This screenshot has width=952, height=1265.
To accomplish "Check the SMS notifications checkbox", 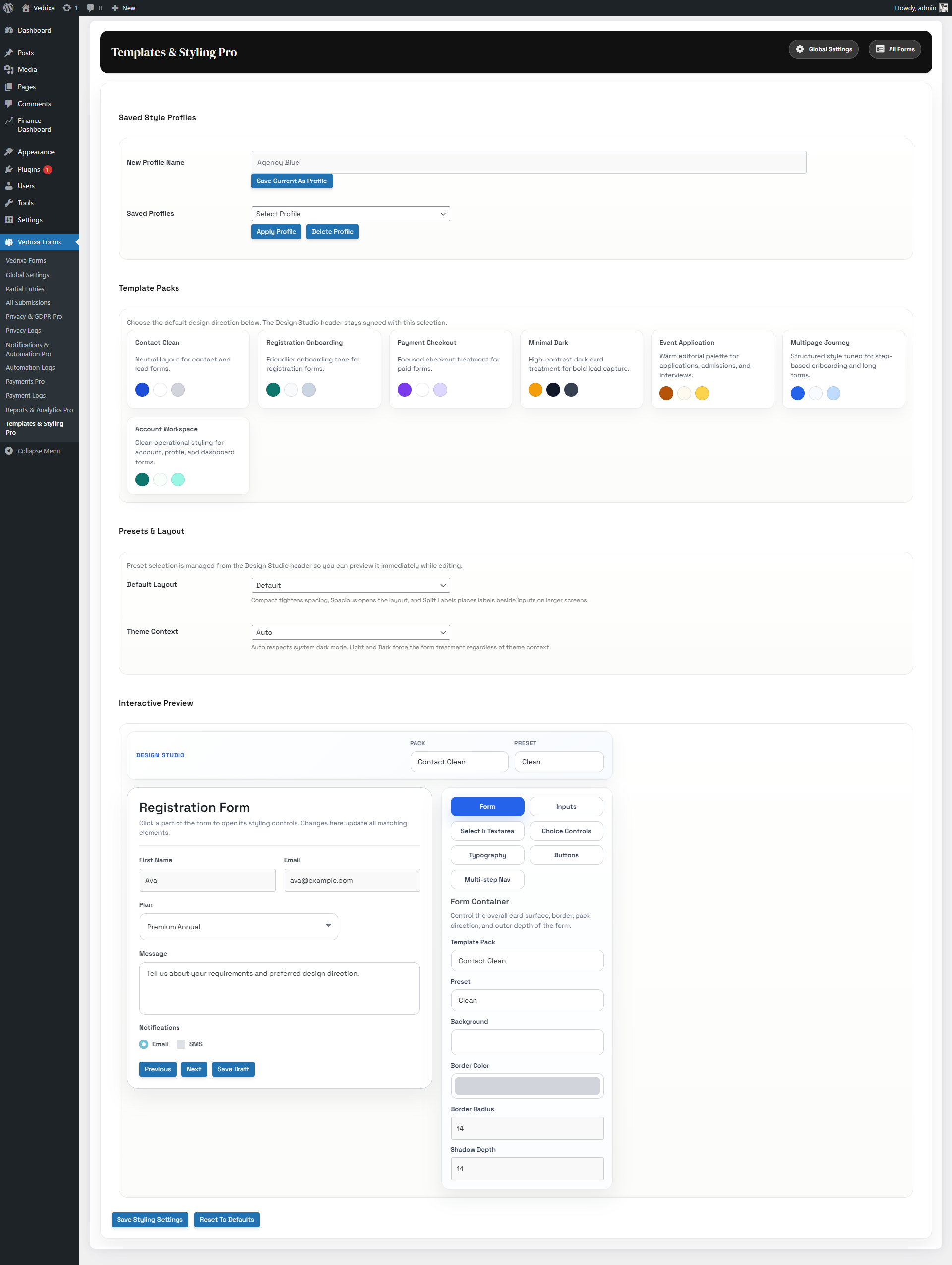I will tap(180, 1044).
